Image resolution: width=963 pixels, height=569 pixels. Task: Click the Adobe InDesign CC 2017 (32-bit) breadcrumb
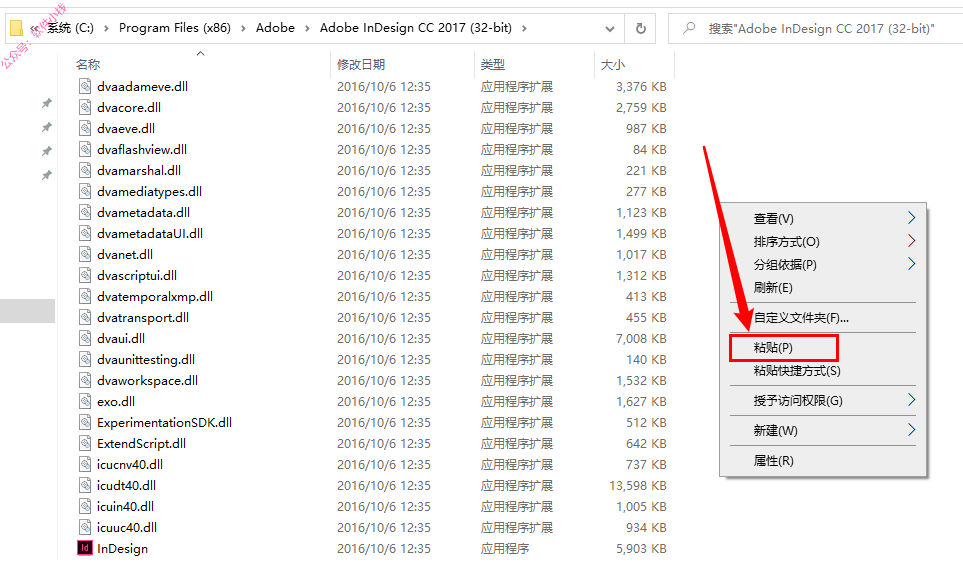(416, 28)
